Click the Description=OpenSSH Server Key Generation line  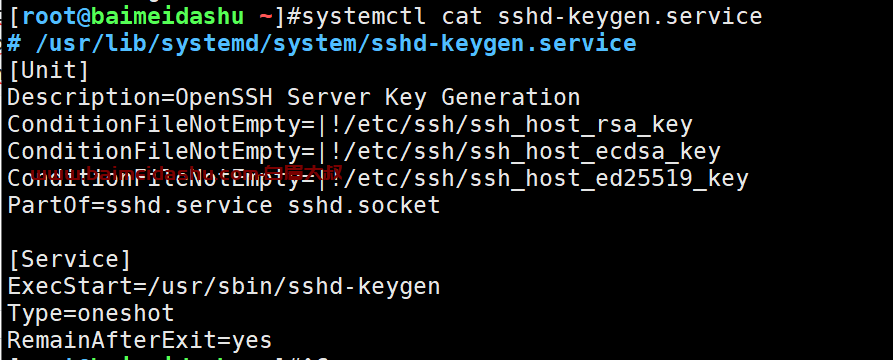[293, 98]
